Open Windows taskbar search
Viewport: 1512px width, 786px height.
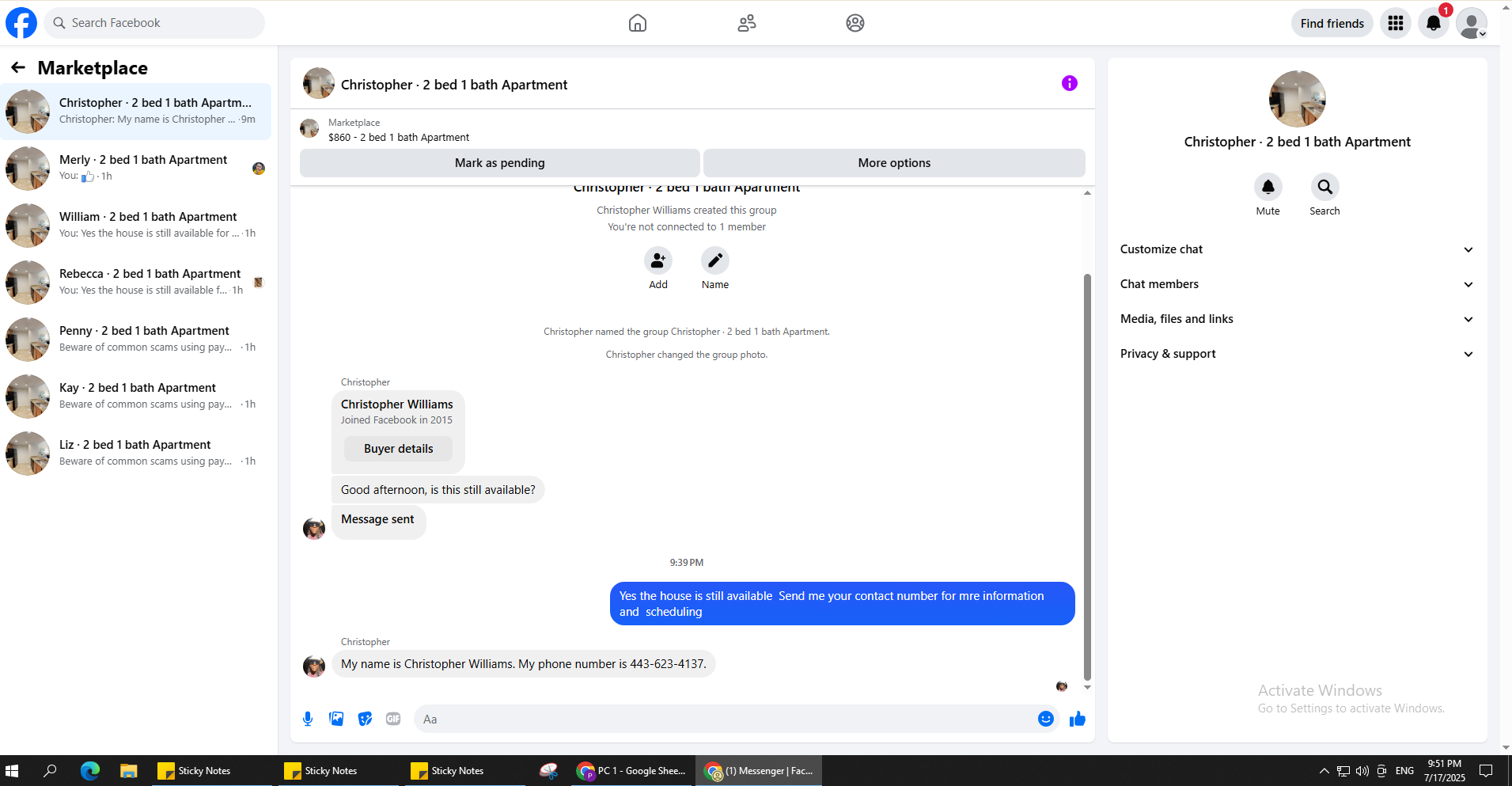[x=50, y=771]
